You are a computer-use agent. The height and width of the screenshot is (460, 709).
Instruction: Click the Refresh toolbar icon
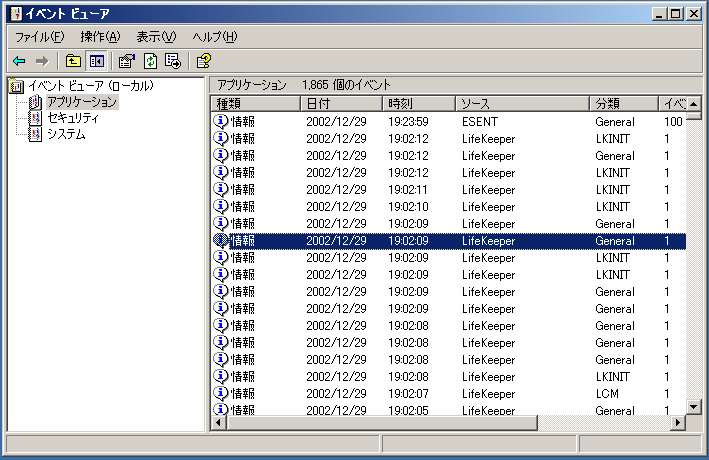[150, 61]
